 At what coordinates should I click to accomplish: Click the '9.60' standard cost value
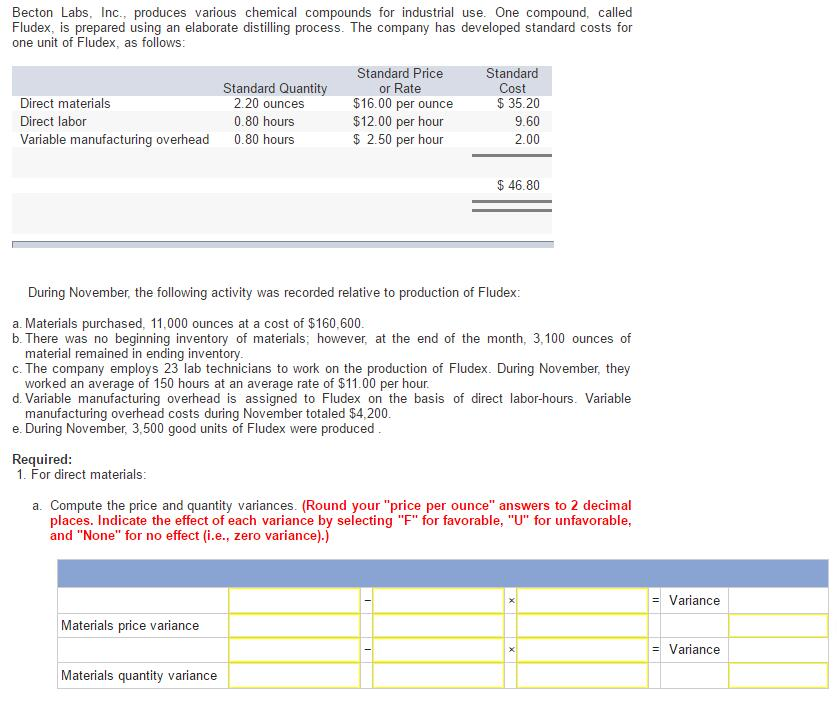[527, 122]
